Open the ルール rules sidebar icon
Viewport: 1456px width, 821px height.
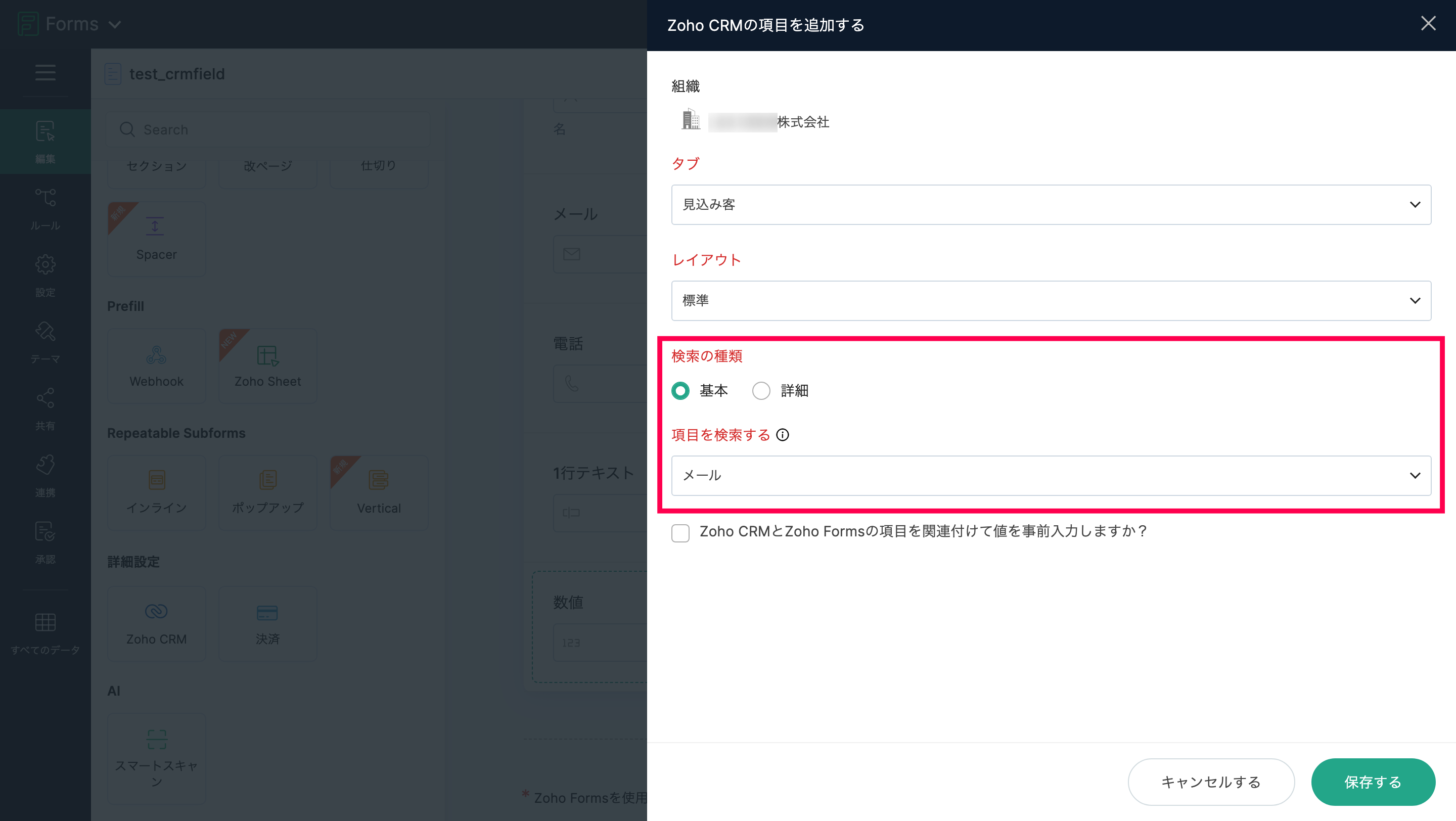click(45, 198)
